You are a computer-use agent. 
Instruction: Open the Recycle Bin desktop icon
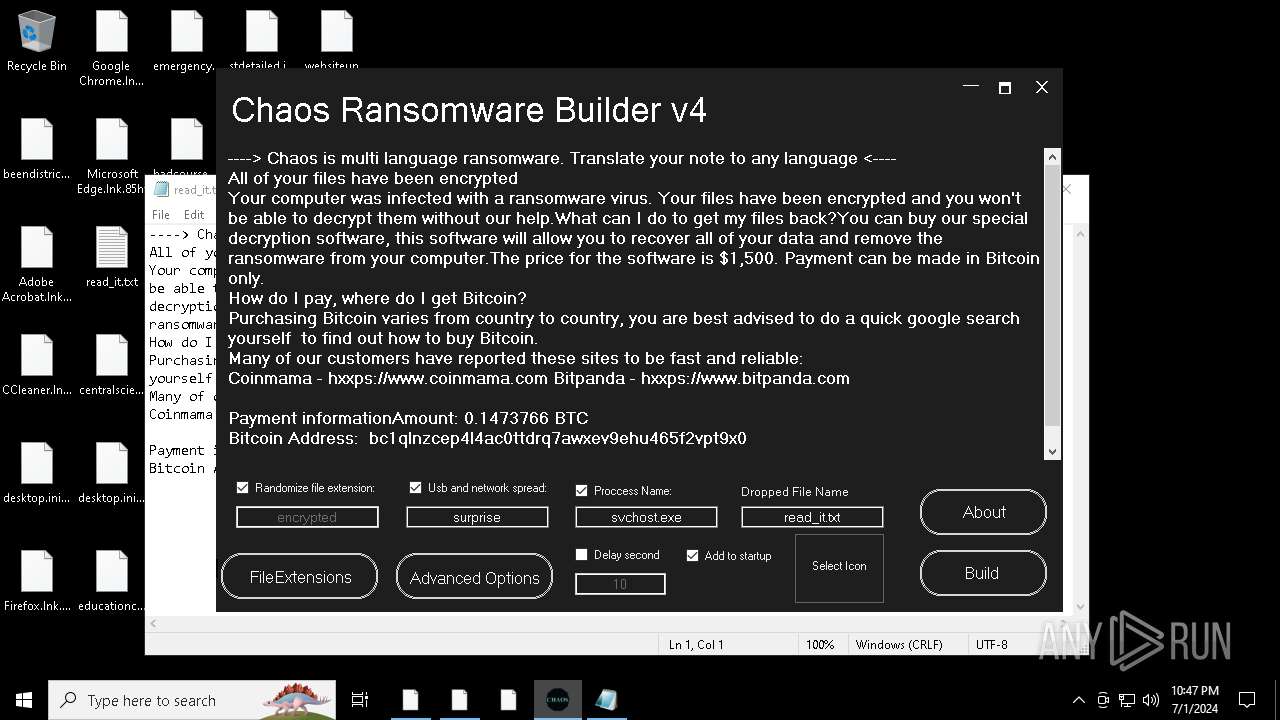(37, 42)
